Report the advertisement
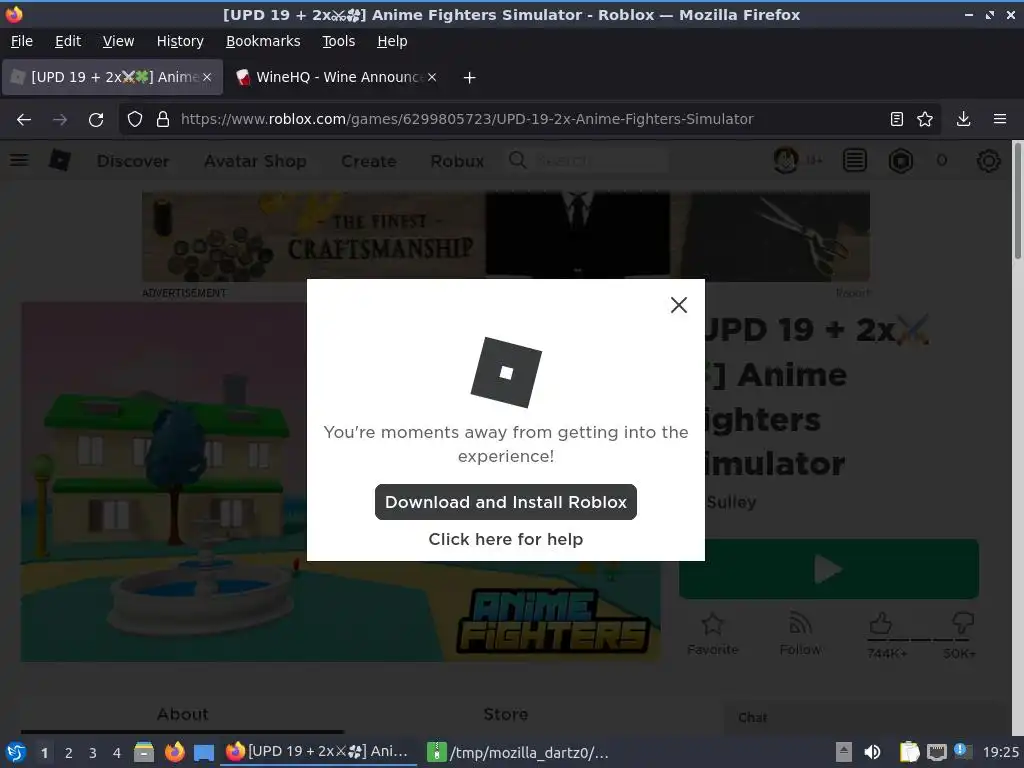Image resolution: width=1024 pixels, height=768 pixels. click(853, 293)
